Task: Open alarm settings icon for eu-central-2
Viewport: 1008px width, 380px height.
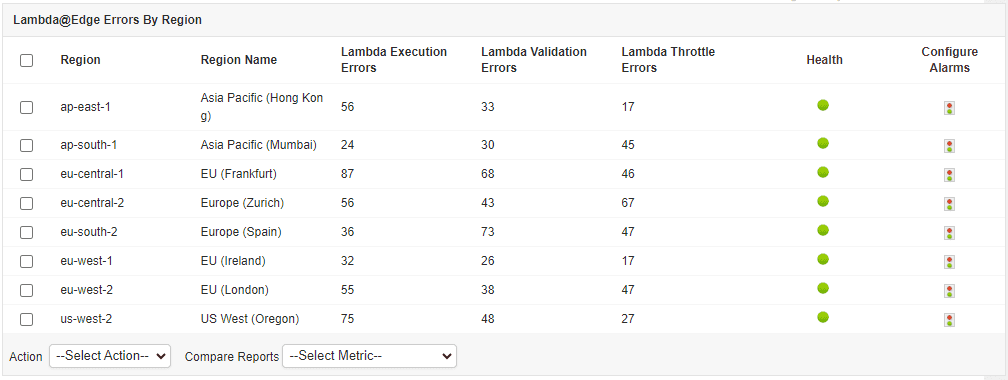Action: pos(949,203)
